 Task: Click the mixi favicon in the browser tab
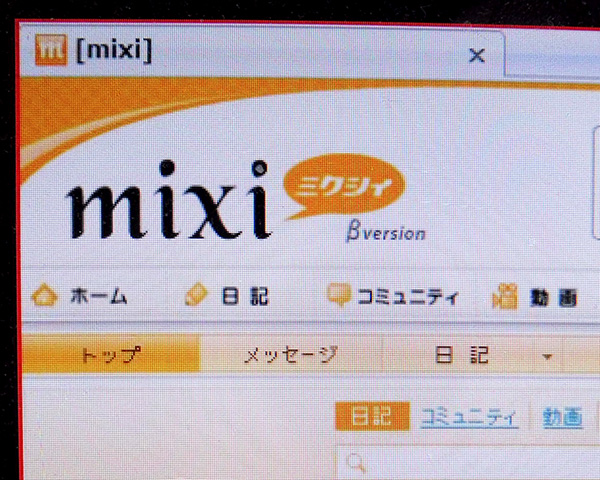point(51,49)
